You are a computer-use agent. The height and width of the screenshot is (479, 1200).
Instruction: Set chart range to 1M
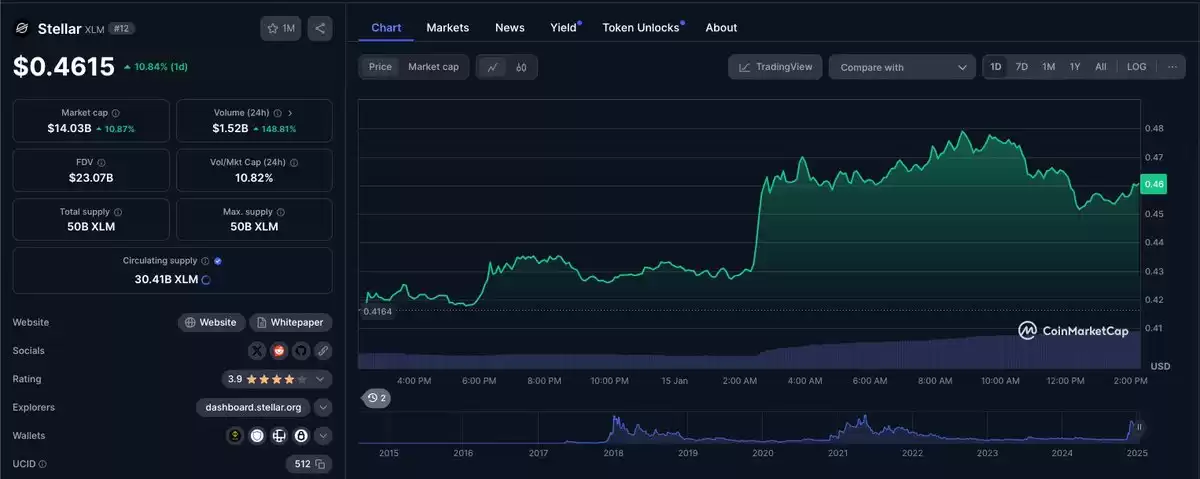coord(1048,67)
